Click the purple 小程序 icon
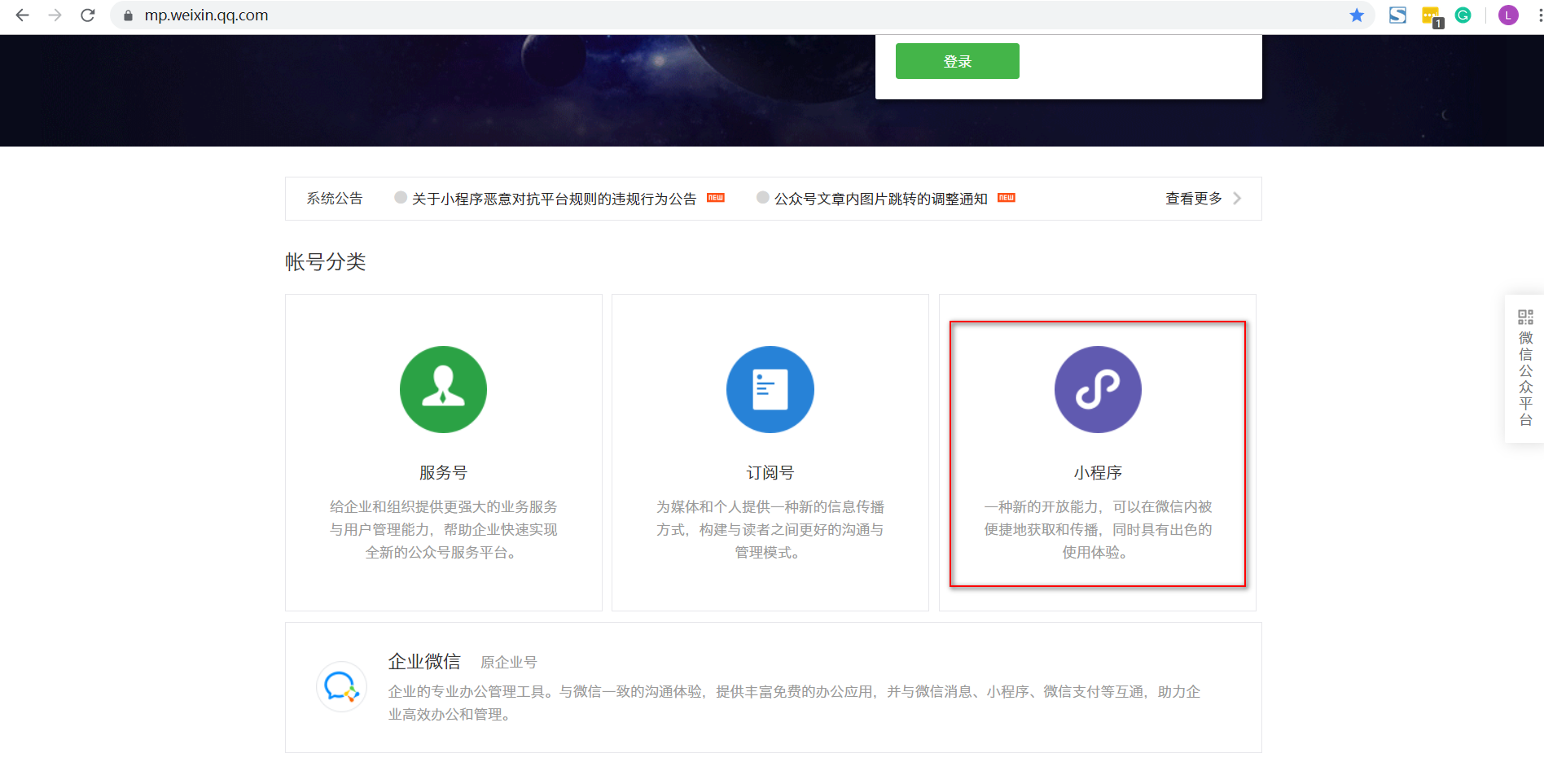 click(1098, 389)
